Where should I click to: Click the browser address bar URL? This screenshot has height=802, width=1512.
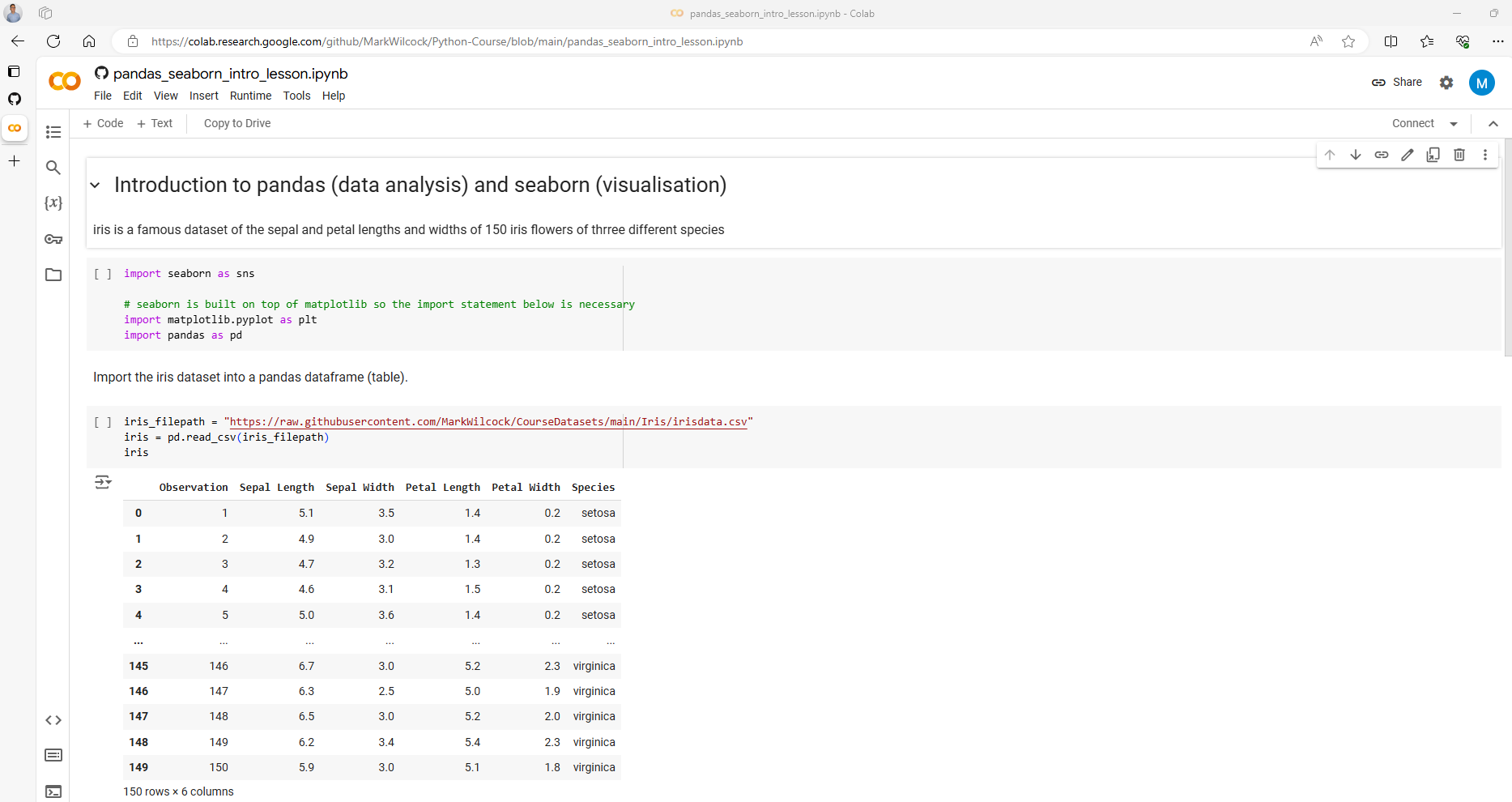[447, 41]
